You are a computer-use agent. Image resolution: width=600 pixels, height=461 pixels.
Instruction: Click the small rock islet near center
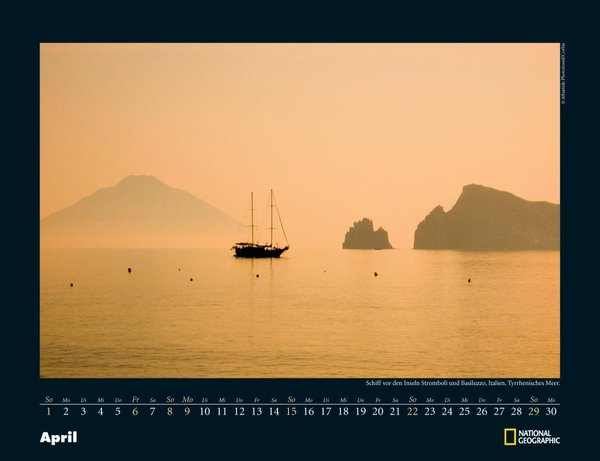pyautogui.click(x=367, y=236)
